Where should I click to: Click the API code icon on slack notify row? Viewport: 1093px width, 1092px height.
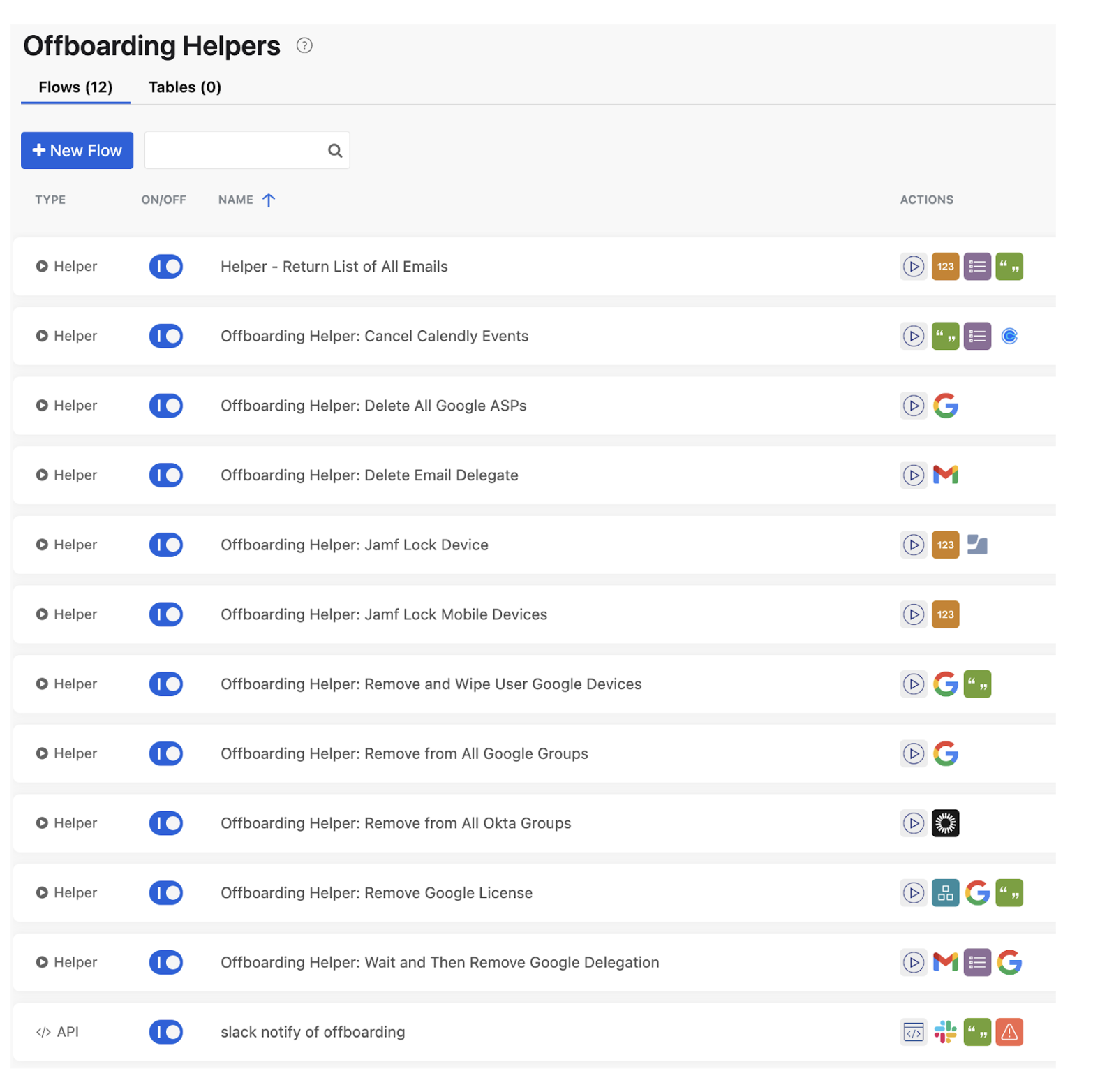pos(913,1031)
